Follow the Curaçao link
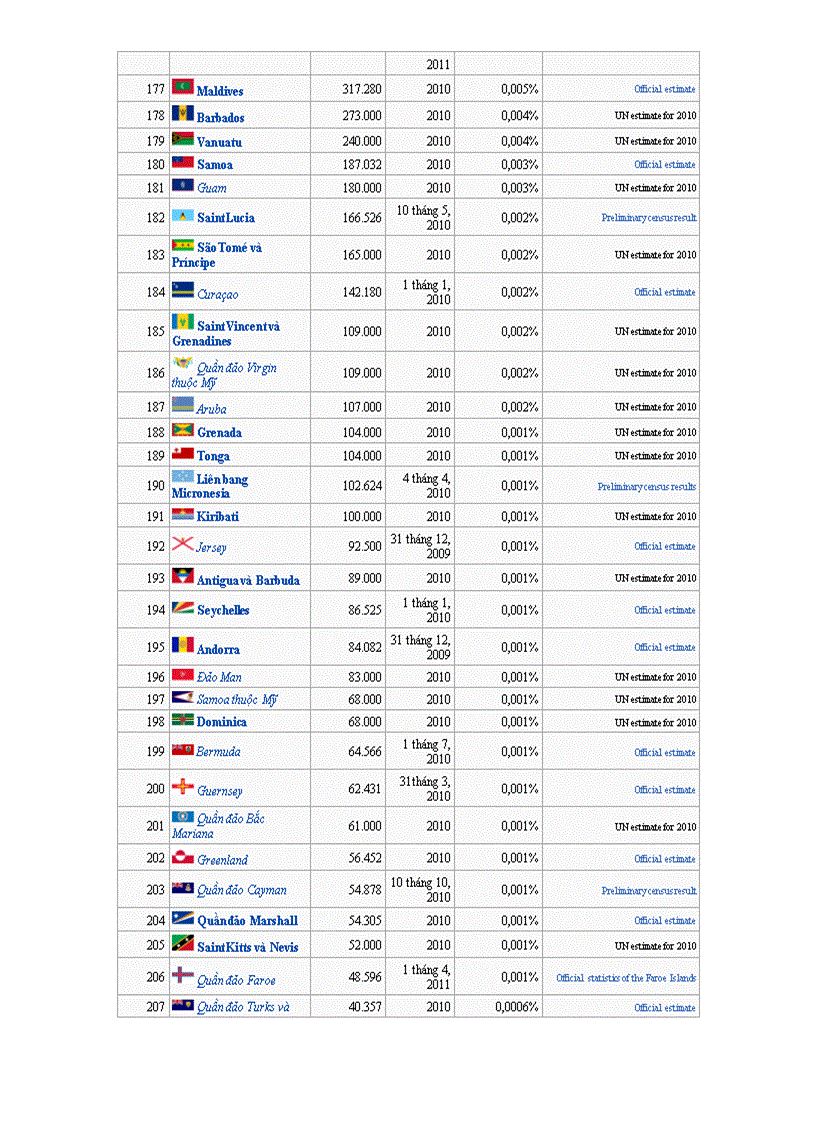 [218, 294]
